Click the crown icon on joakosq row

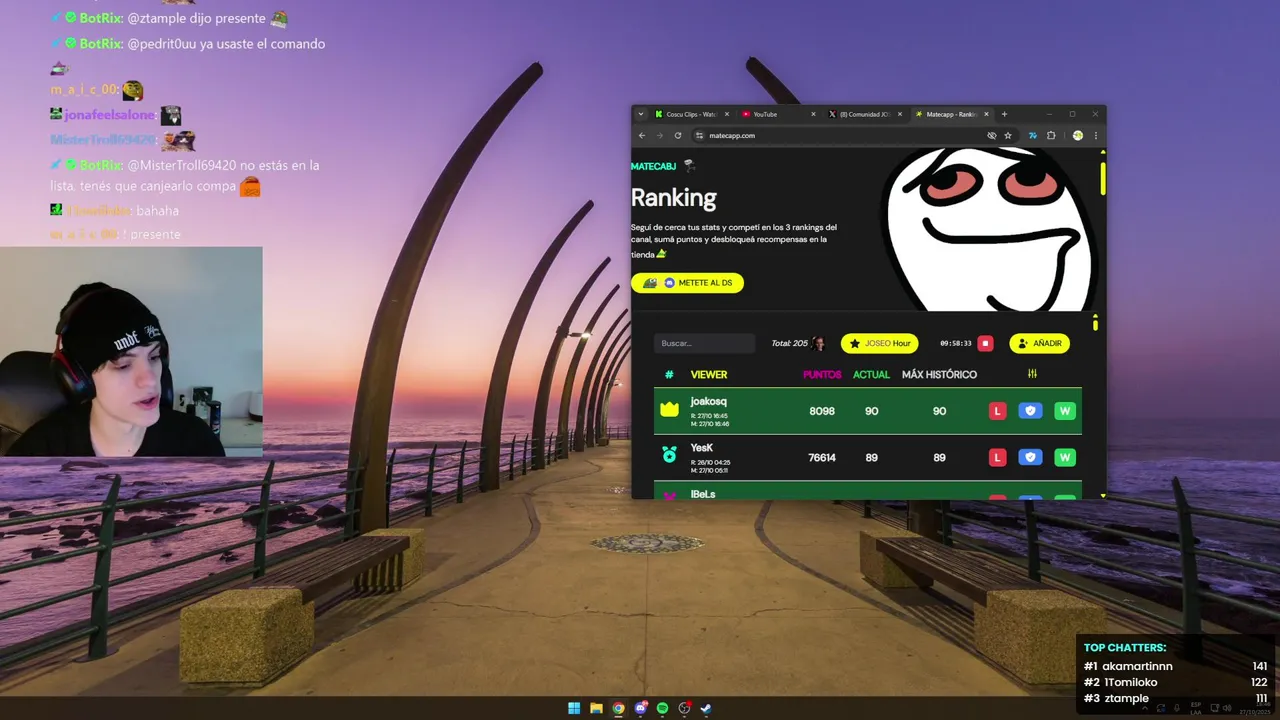click(669, 411)
